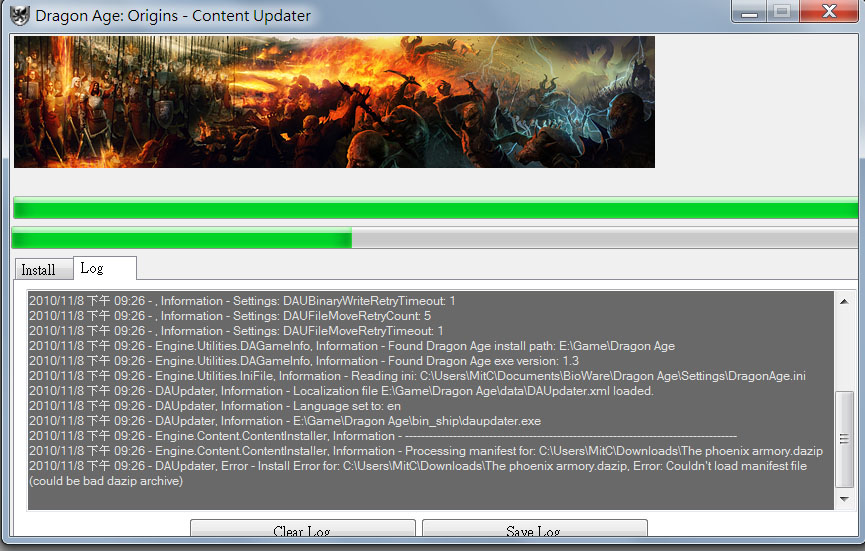Click log line 'Language set to: en'
Viewport: 865px width, 551px height.
(x=215, y=406)
